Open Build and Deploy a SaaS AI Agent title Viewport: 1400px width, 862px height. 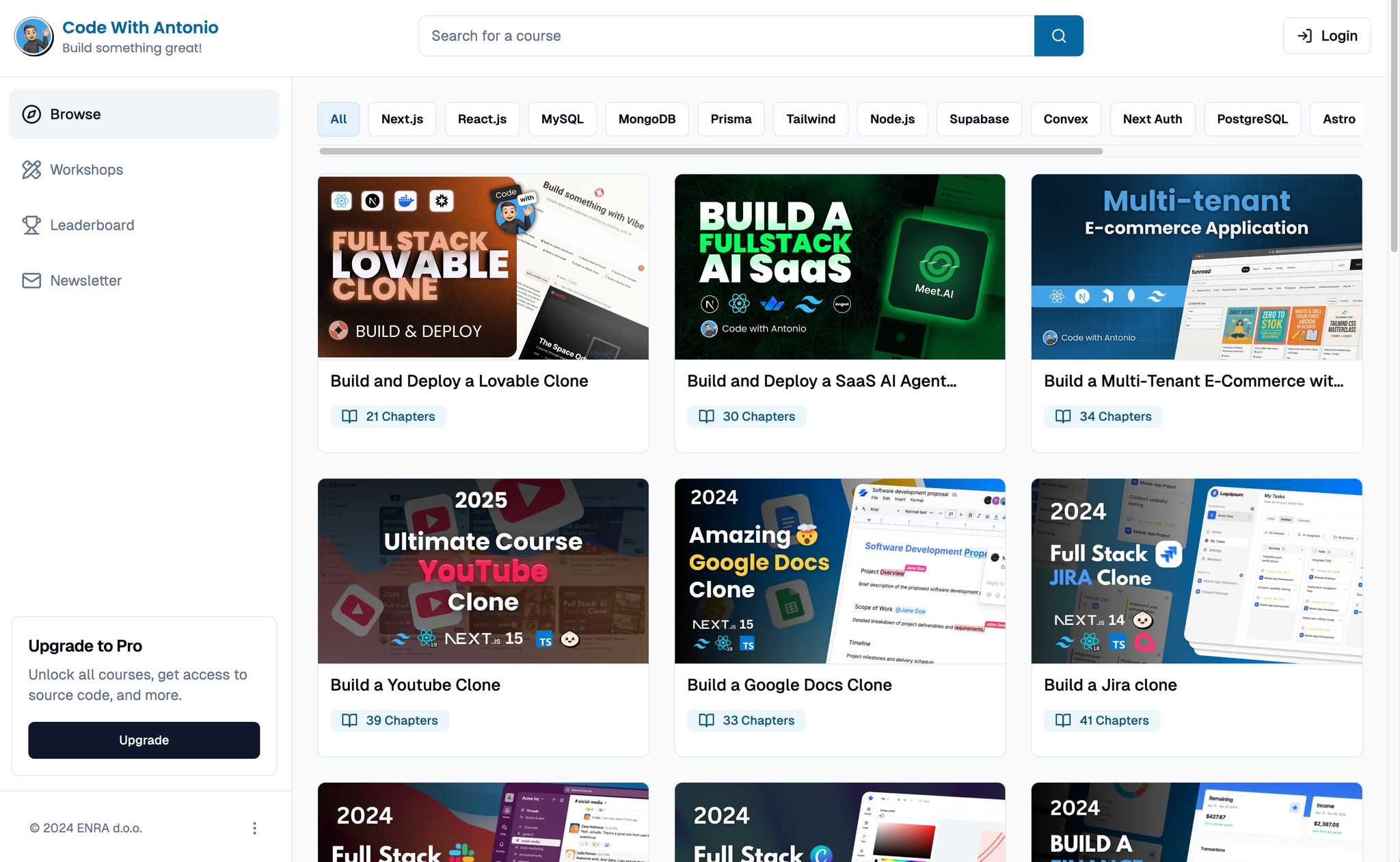click(822, 381)
